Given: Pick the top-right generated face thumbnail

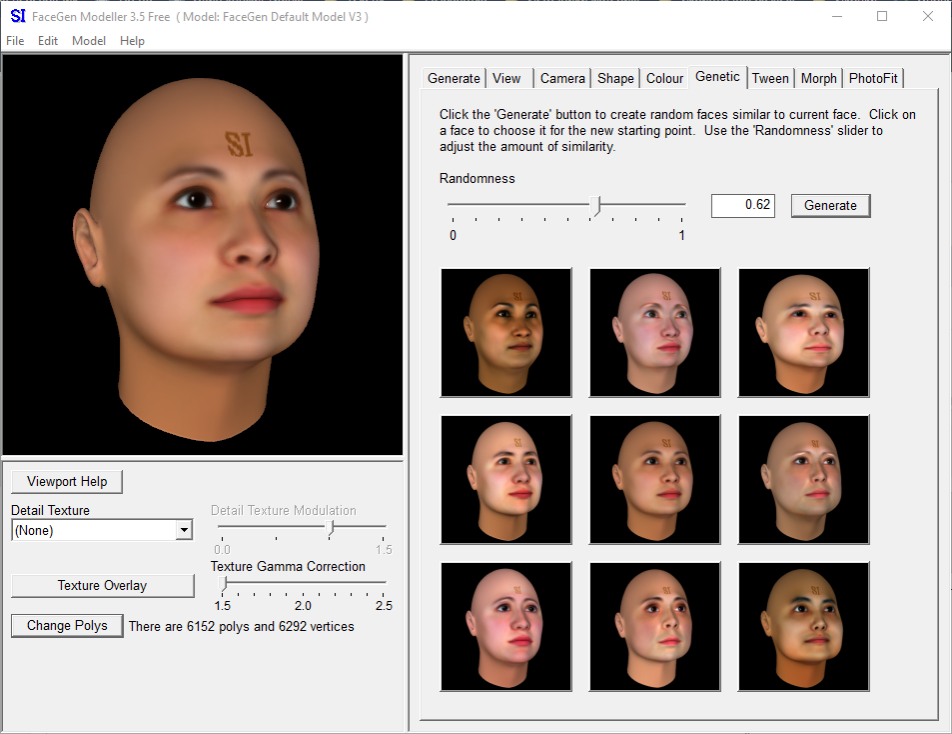Looking at the screenshot, I should 804,333.
